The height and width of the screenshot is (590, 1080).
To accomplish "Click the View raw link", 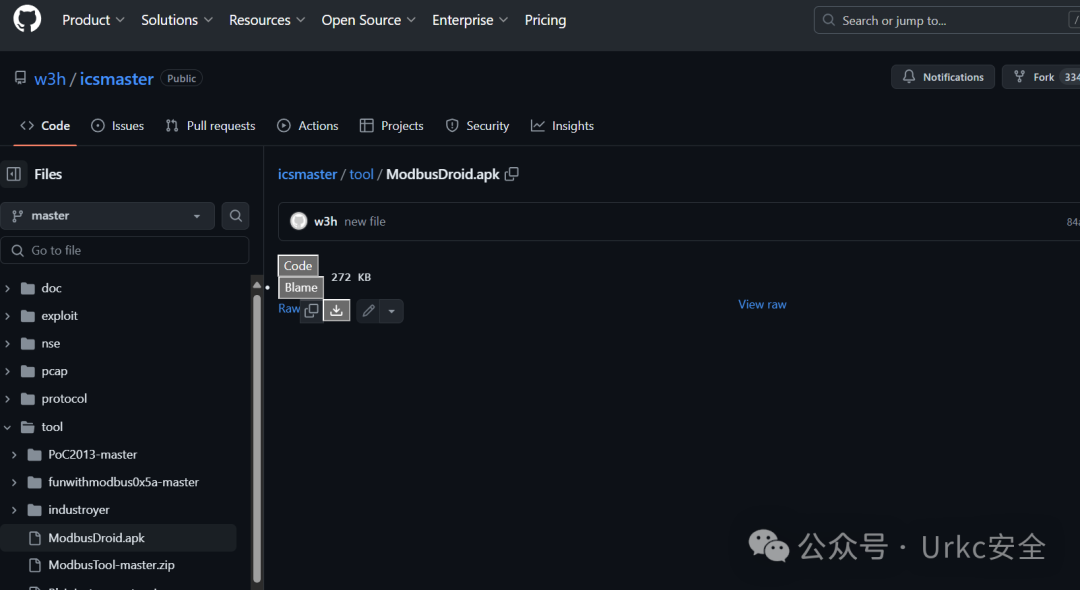I will pyautogui.click(x=762, y=304).
